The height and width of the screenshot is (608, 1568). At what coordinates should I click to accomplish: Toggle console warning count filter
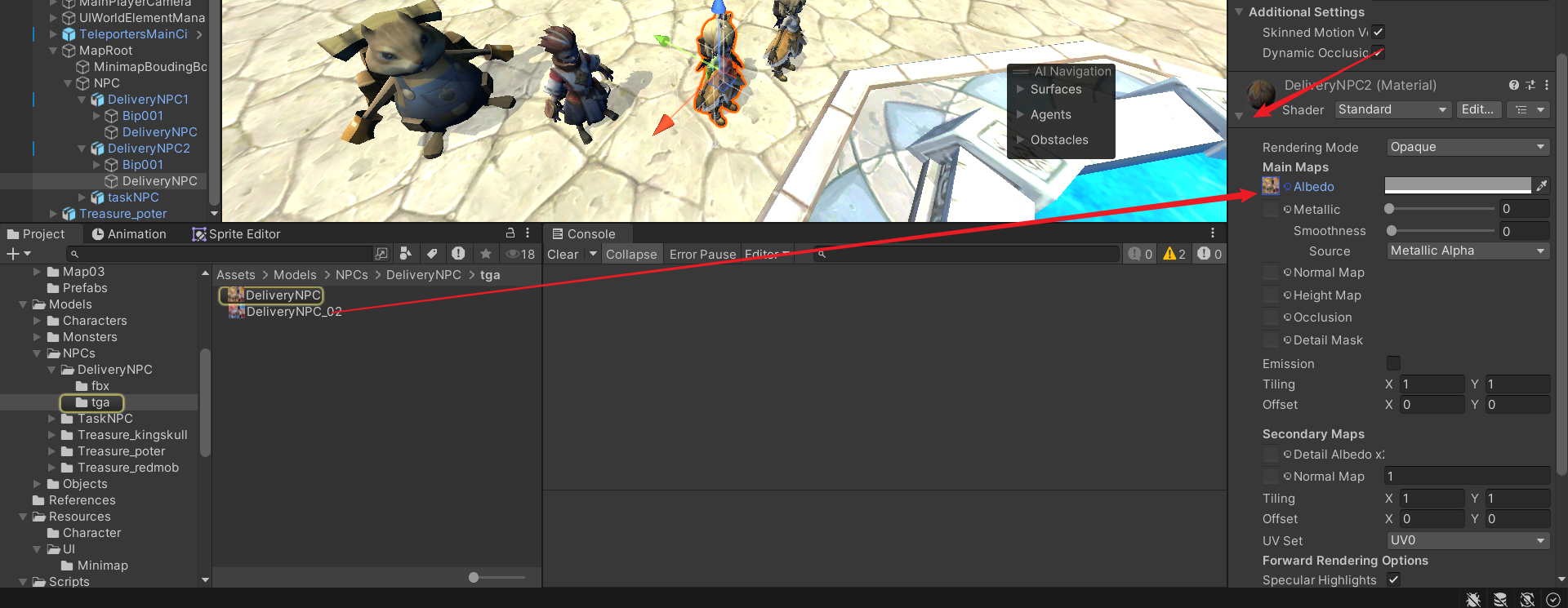tap(1174, 254)
